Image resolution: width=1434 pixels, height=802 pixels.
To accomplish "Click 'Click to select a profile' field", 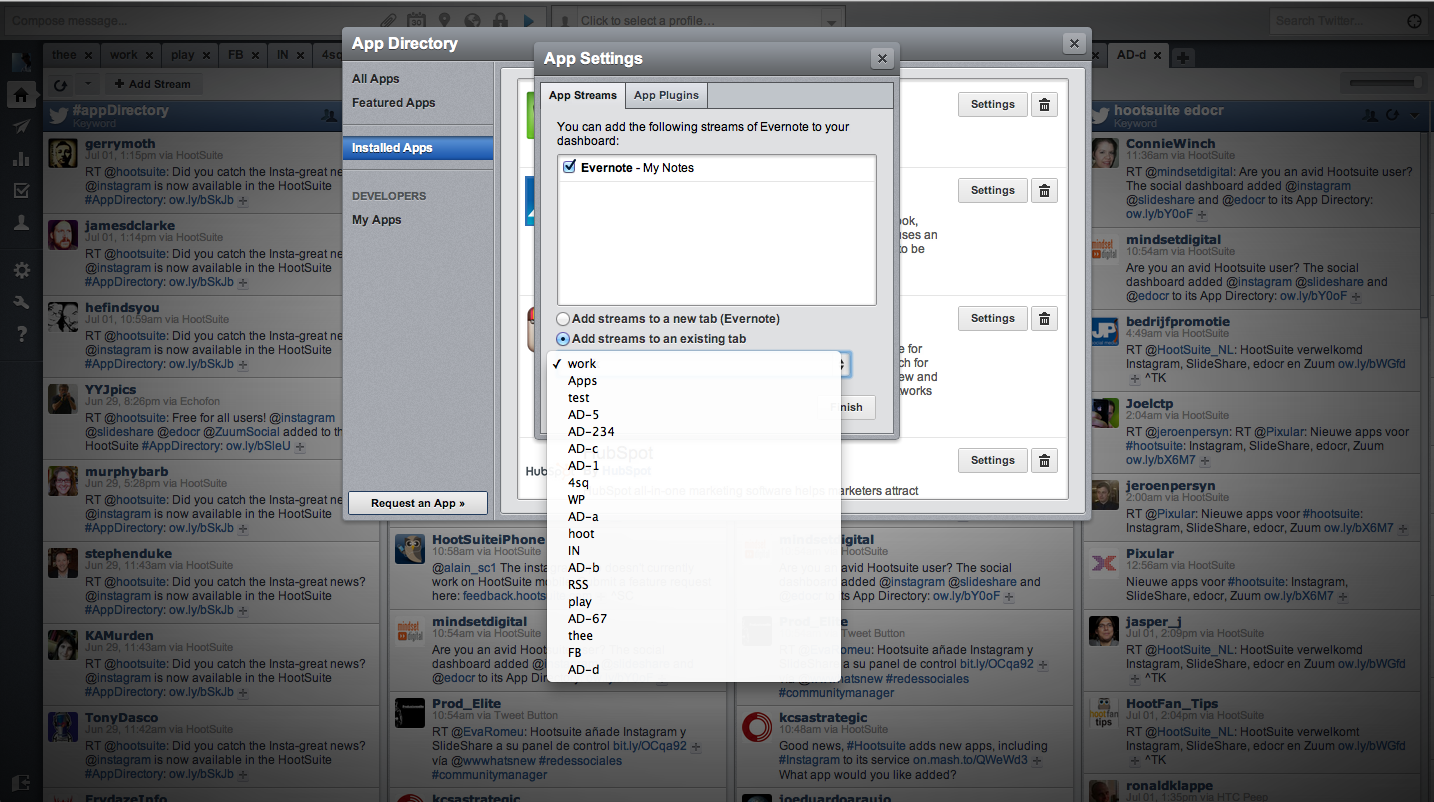I will coord(697,20).
